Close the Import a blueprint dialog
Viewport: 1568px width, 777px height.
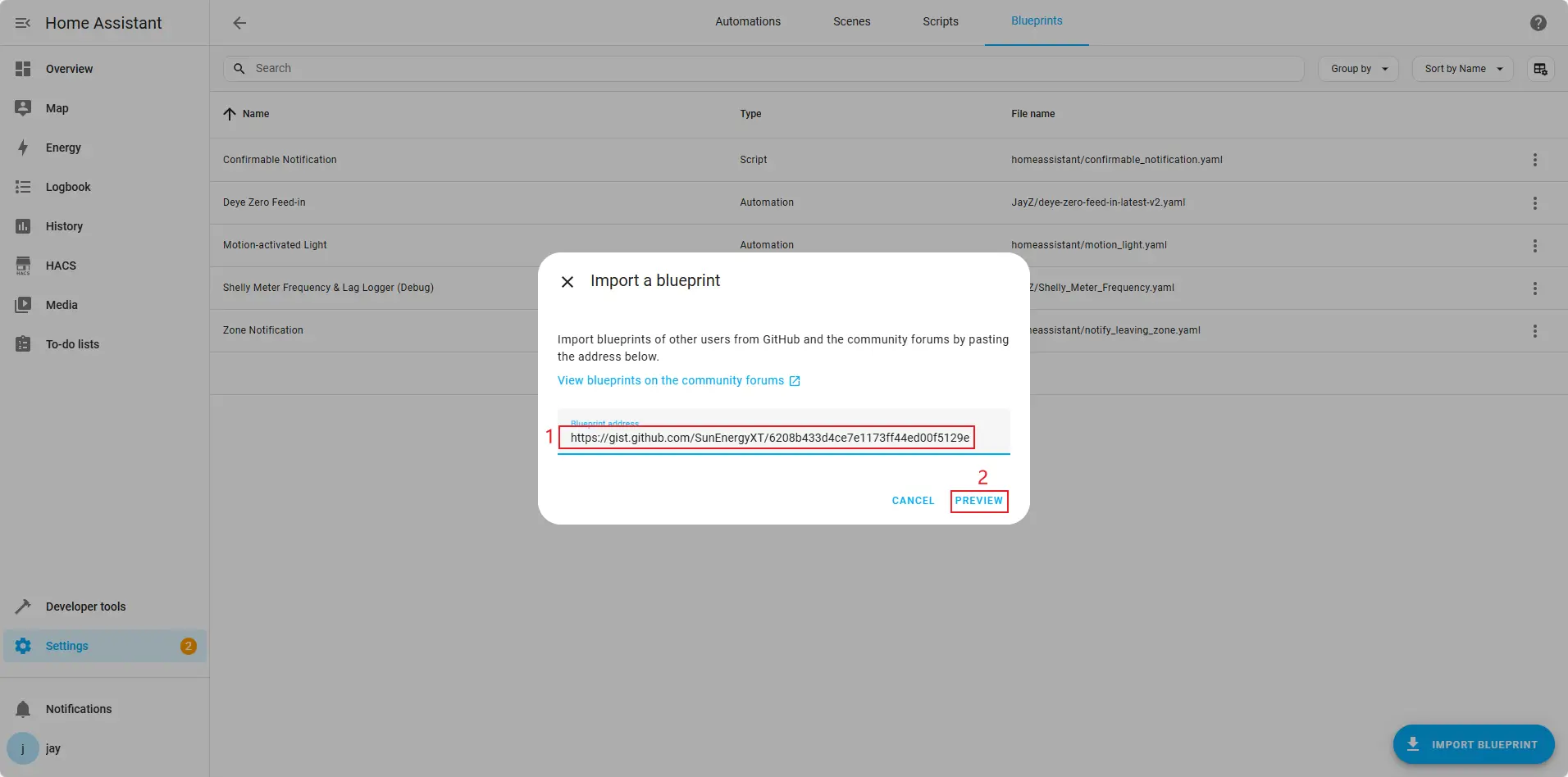pyautogui.click(x=567, y=282)
